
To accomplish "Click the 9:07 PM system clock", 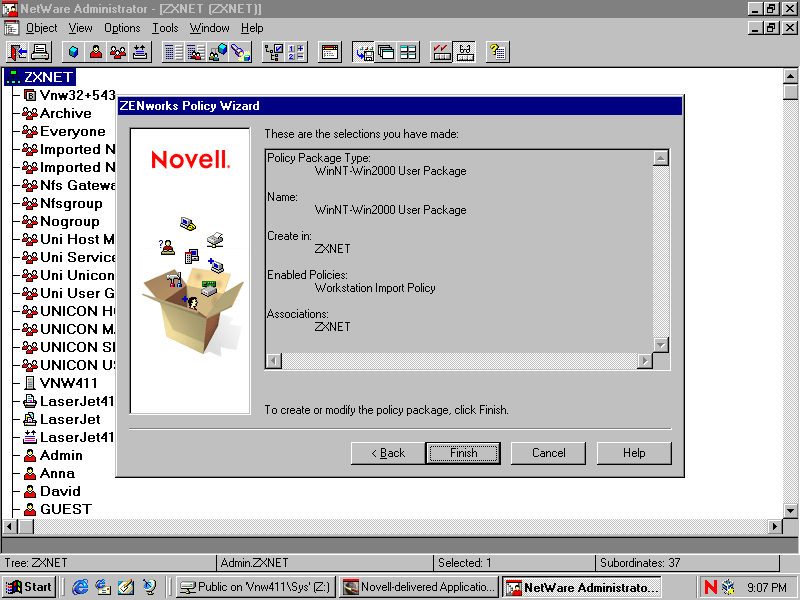I will [x=767, y=587].
